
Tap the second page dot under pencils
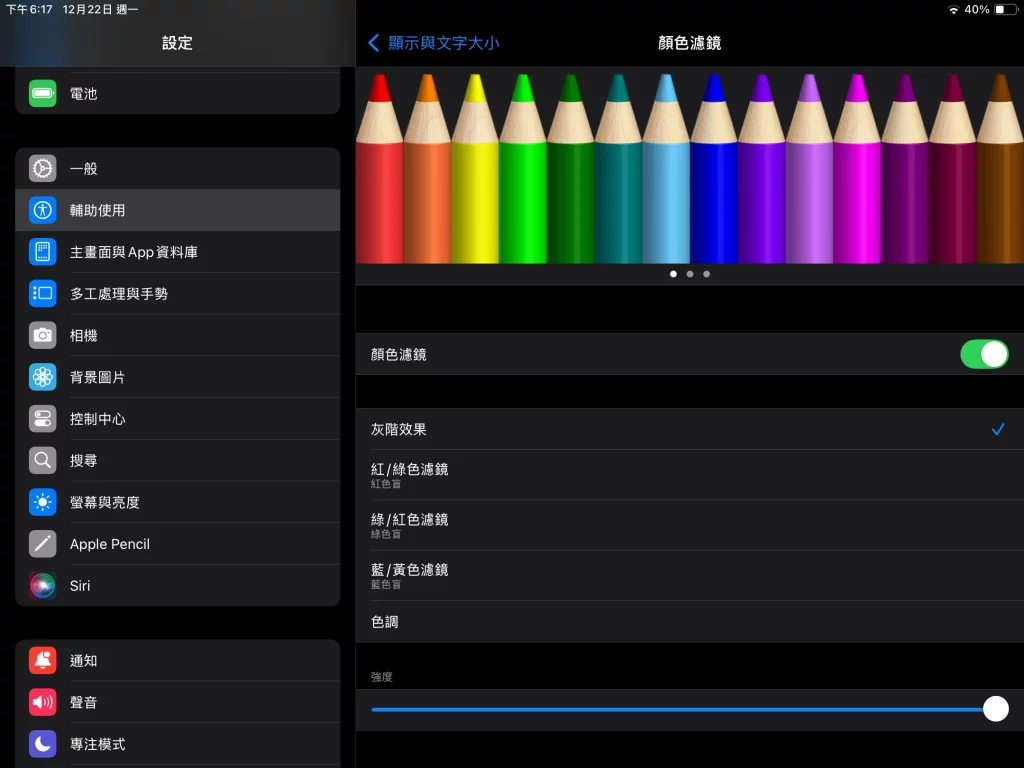[690, 273]
